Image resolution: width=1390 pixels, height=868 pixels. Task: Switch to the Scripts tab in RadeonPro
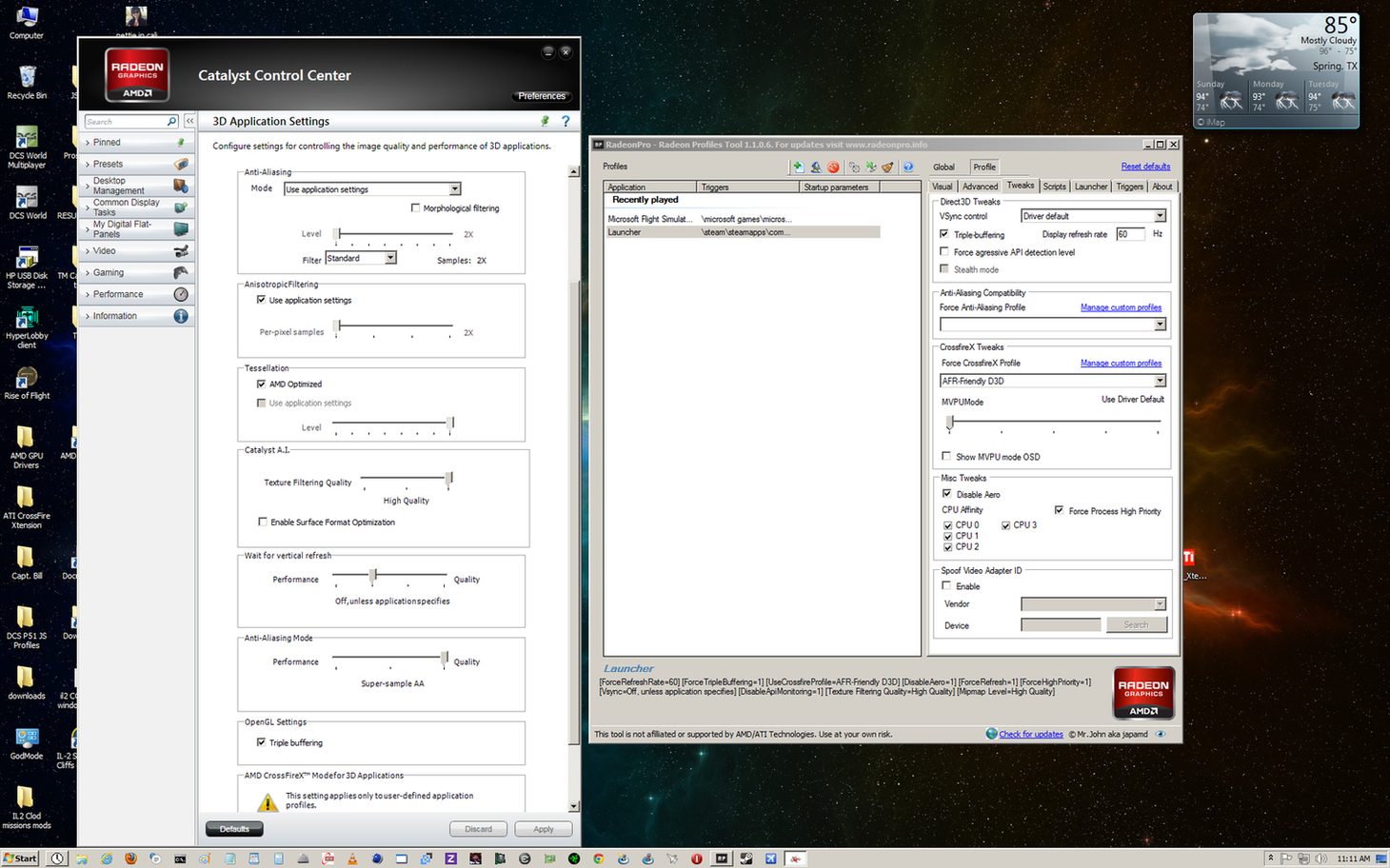pos(1054,187)
